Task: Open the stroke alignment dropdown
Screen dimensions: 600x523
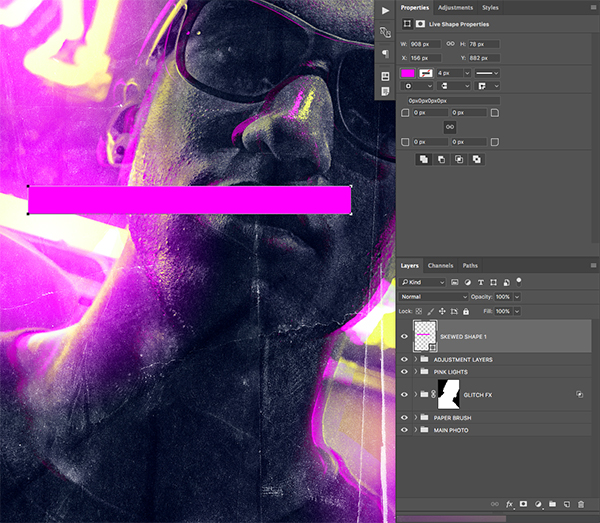Action: (x=417, y=86)
